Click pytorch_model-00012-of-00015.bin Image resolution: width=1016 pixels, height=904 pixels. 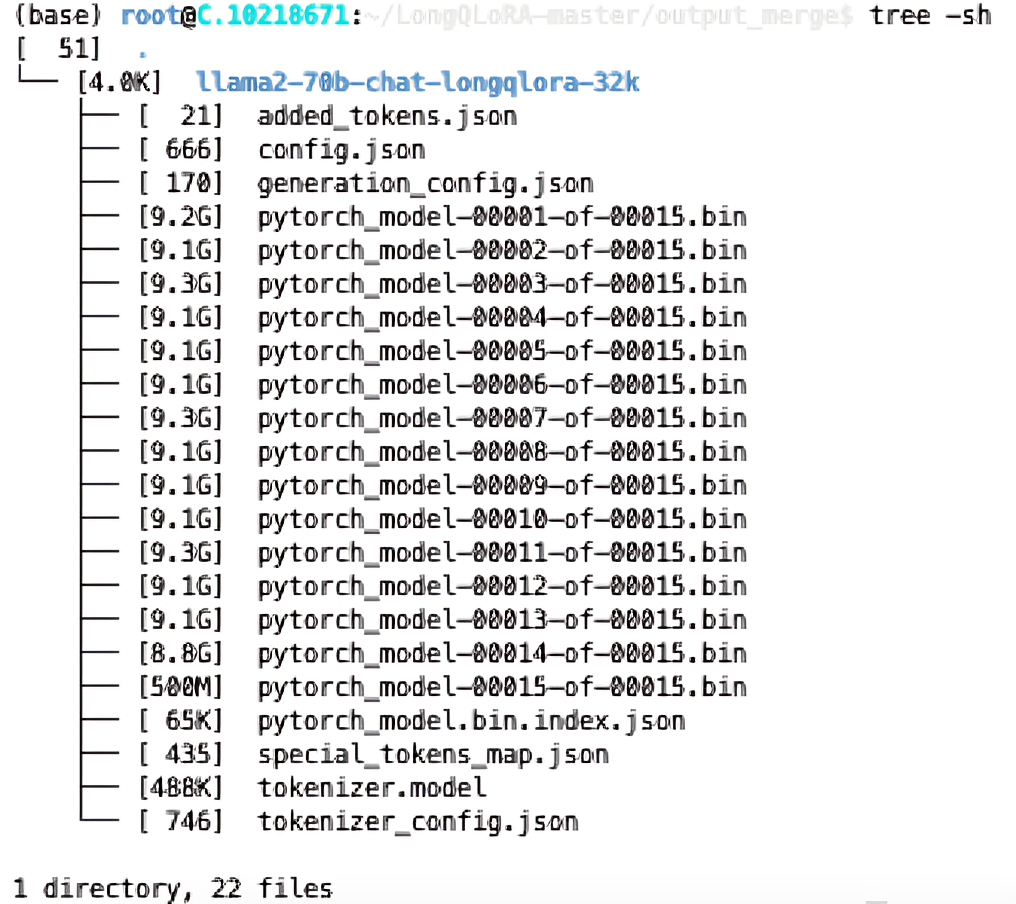502,587
